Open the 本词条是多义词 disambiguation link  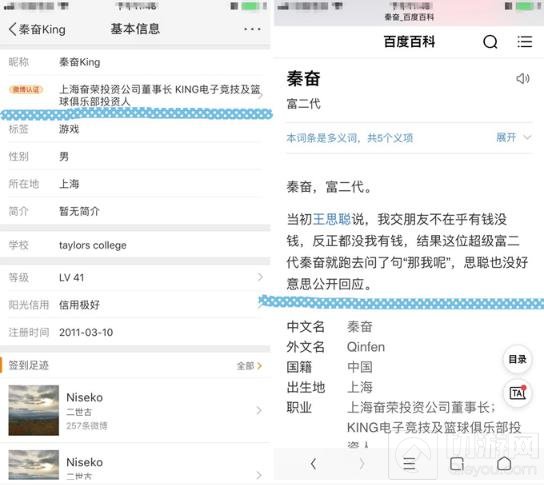click(349, 138)
